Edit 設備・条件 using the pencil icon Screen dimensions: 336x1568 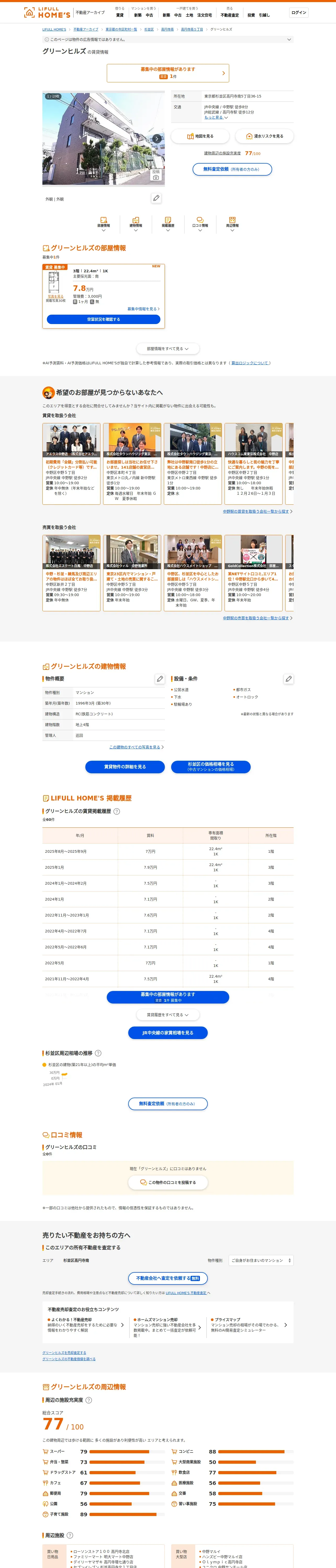(x=288, y=679)
